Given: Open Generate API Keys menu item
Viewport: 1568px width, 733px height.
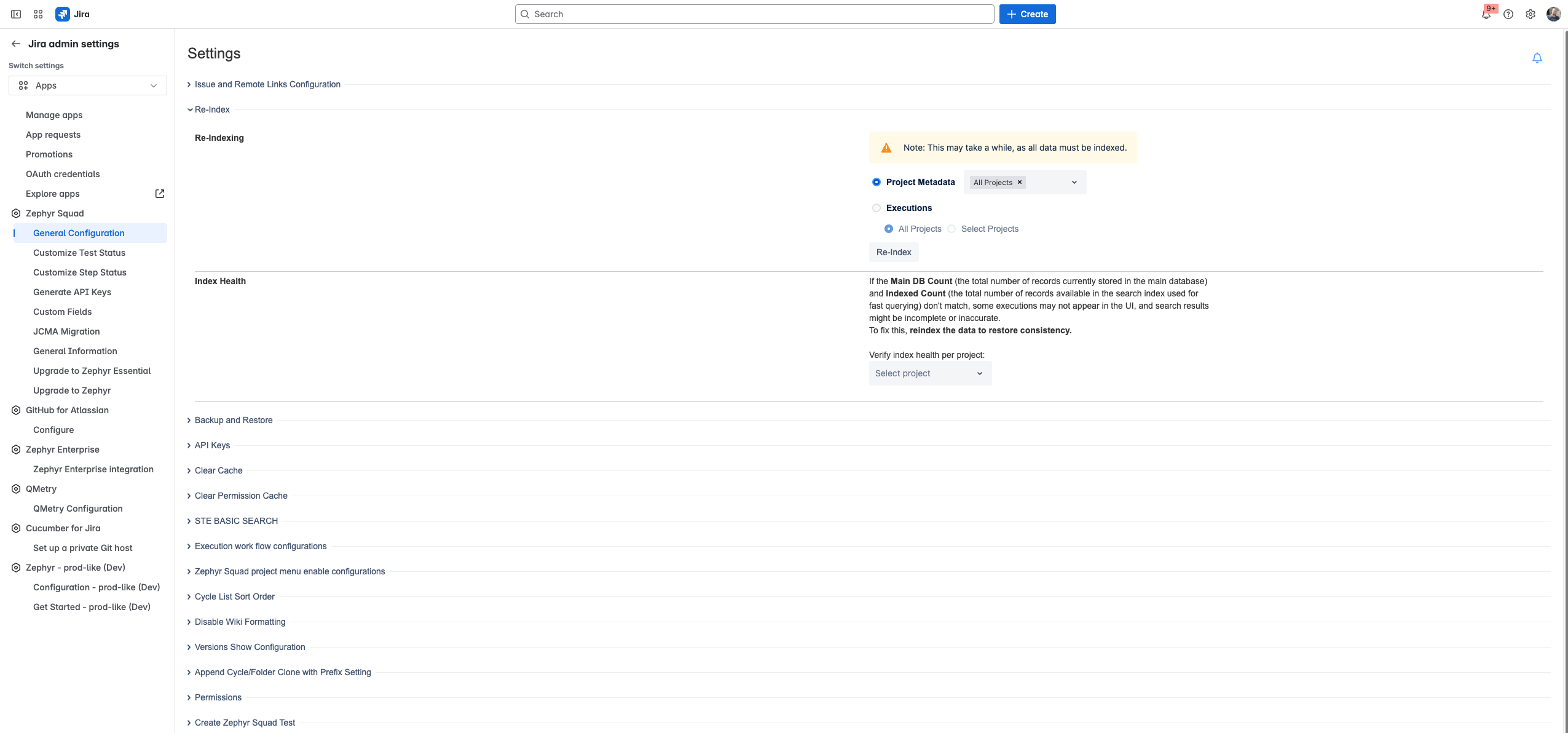Looking at the screenshot, I should coord(72,292).
